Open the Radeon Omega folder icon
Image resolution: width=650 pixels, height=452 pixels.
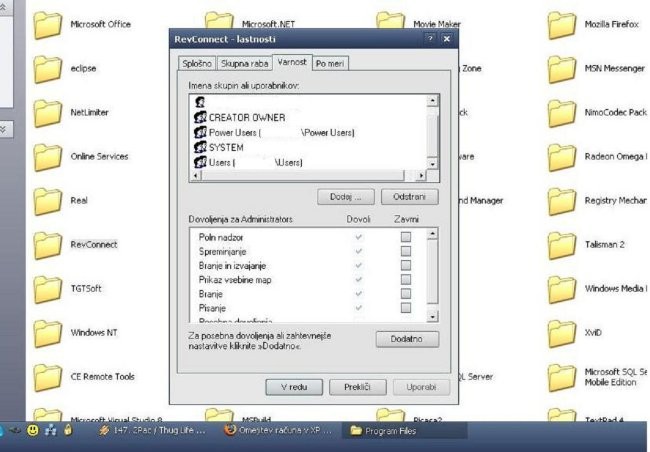[562, 157]
